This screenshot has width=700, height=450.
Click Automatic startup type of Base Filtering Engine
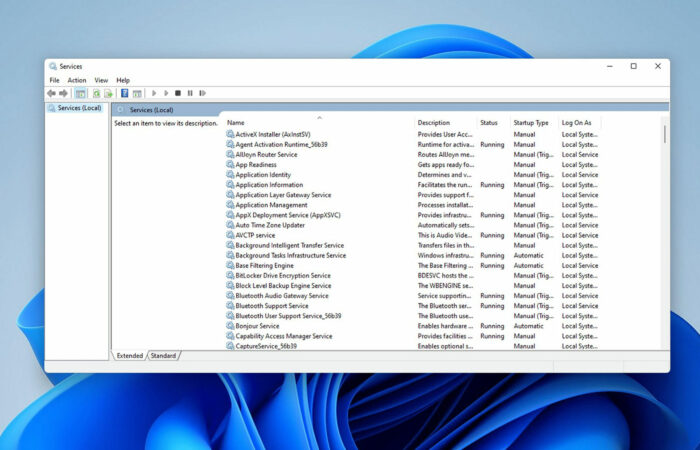[x=529, y=265]
